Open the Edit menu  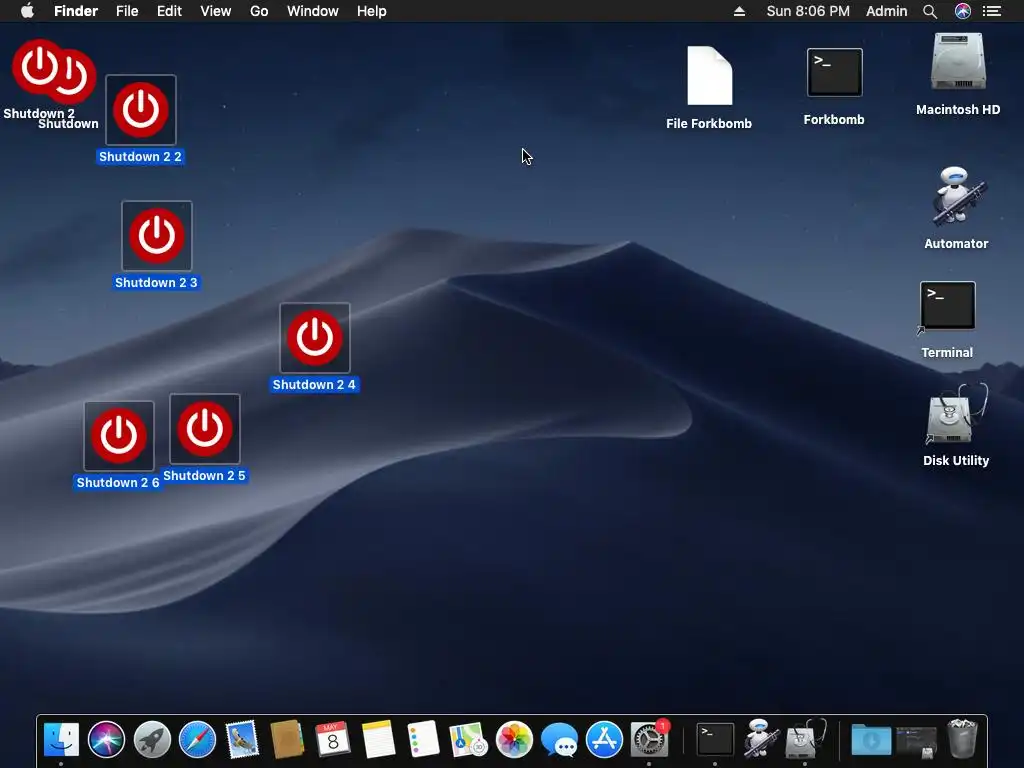(169, 11)
